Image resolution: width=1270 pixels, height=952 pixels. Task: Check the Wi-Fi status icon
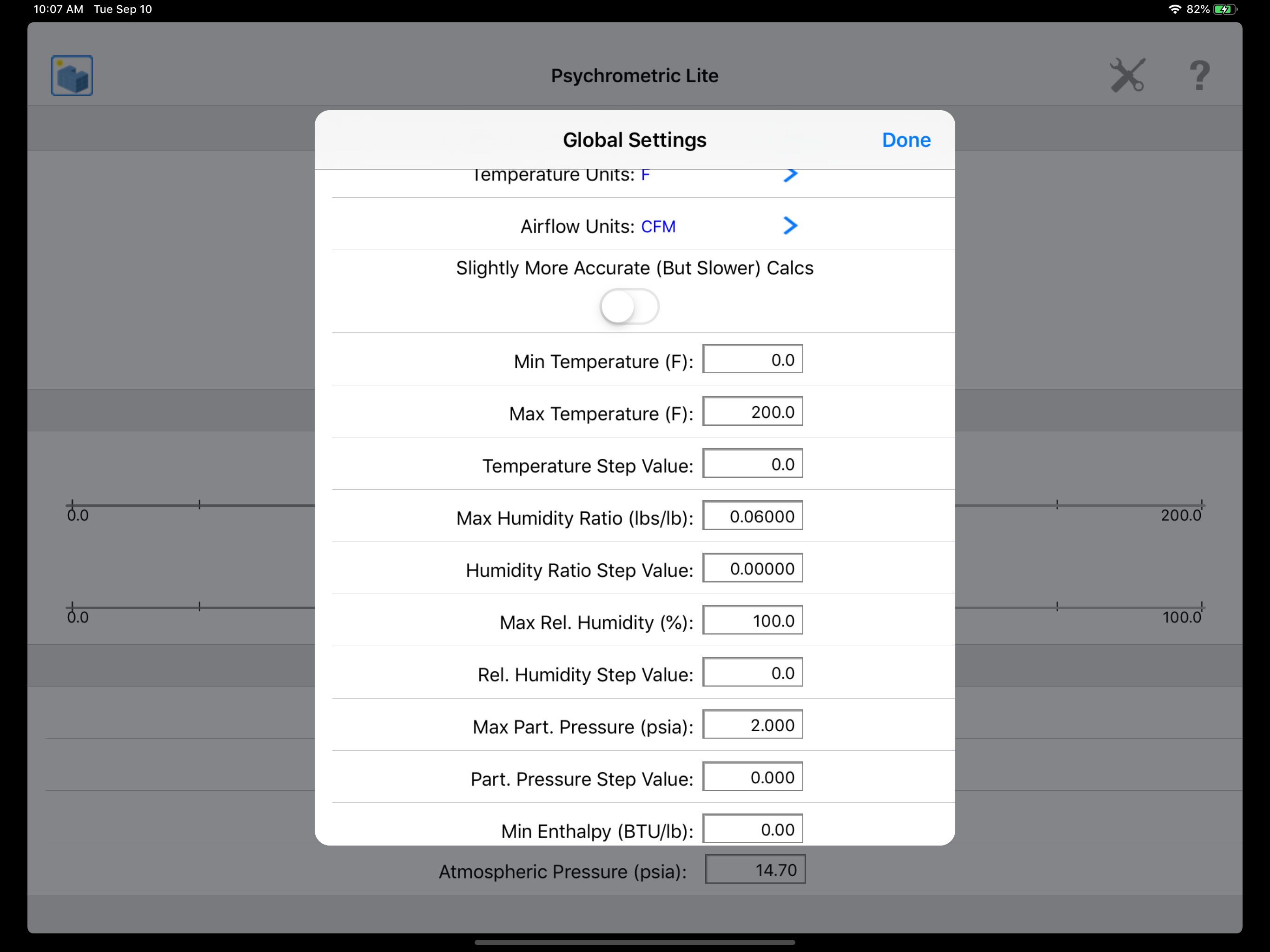coord(1175,9)
